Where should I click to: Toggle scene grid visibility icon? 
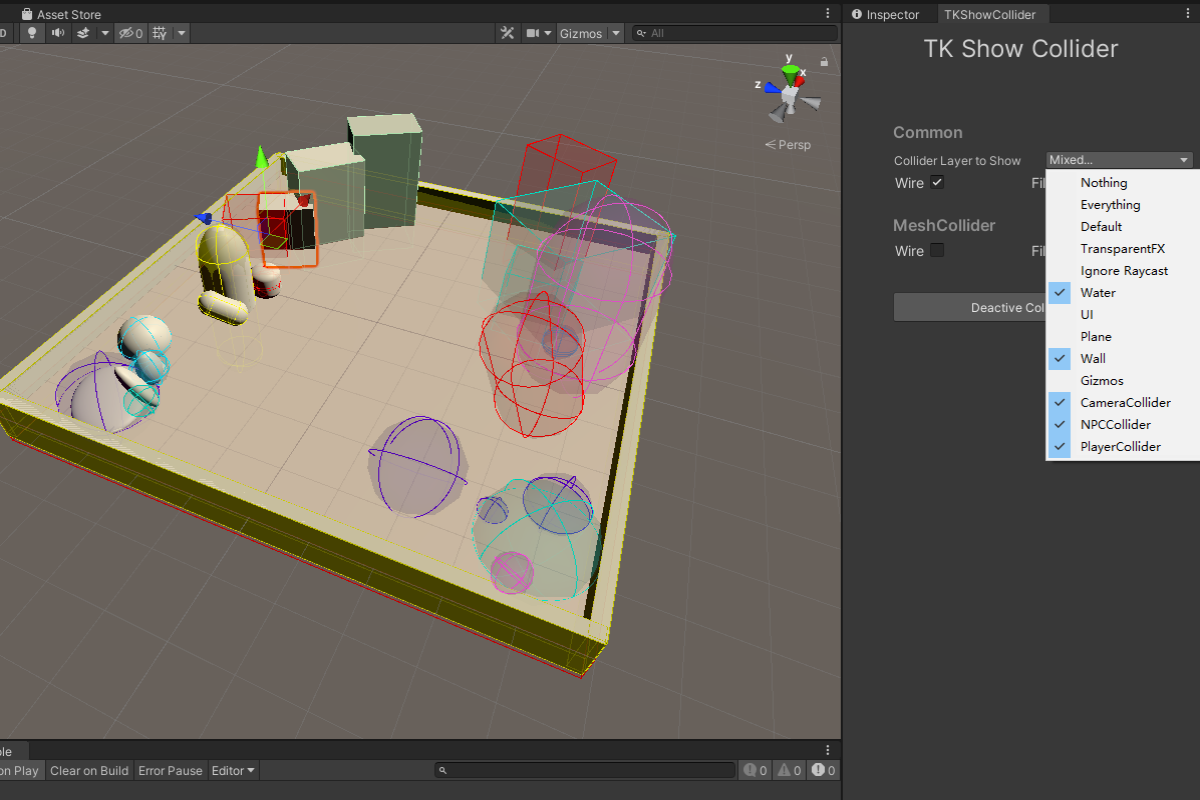click(158, 33)
